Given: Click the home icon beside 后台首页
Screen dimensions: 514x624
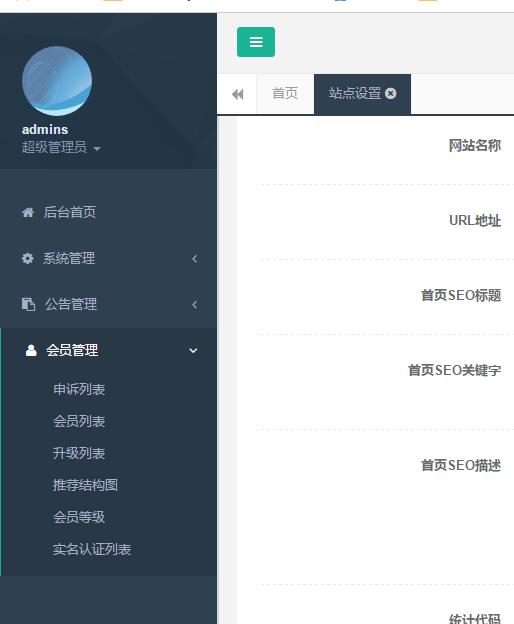Looking at the screenshot, I should [28, 213].
